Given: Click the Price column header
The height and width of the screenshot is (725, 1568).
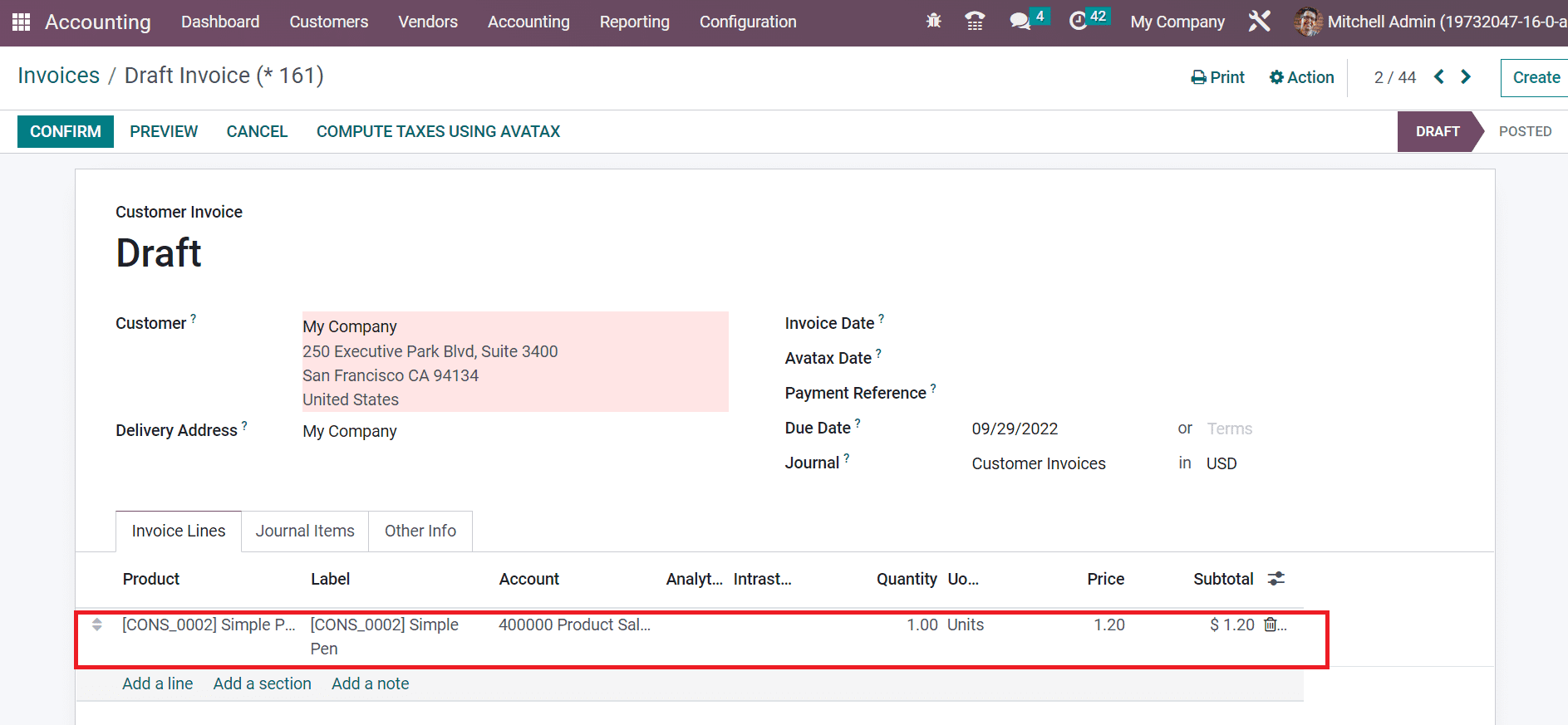Looking at the screenshot, I should pyautogui.click(x=1106, y=579).
